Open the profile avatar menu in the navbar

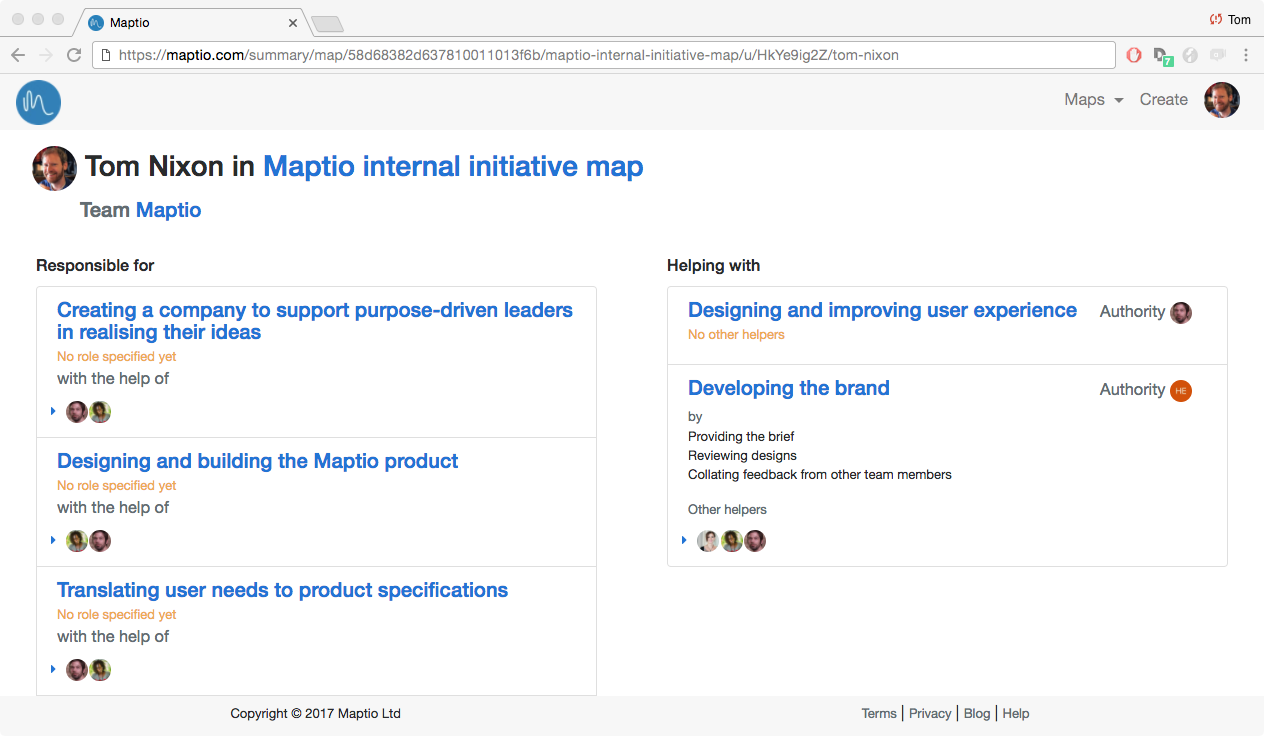coord(1221,99)
